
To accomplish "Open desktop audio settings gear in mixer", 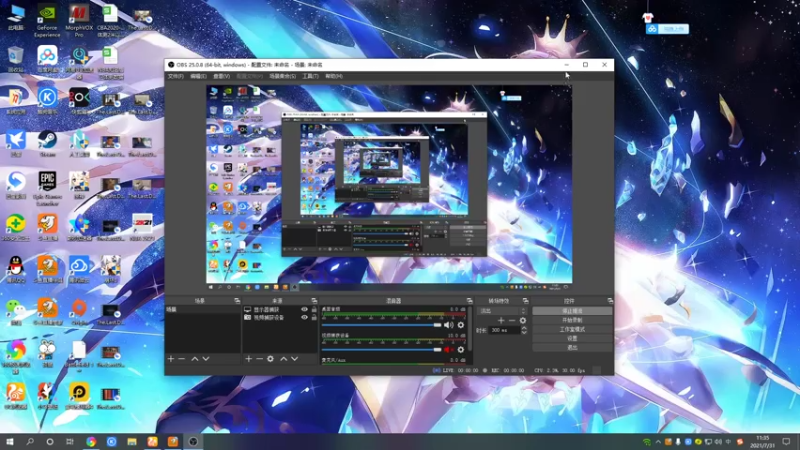I will [x=461, y=325].
